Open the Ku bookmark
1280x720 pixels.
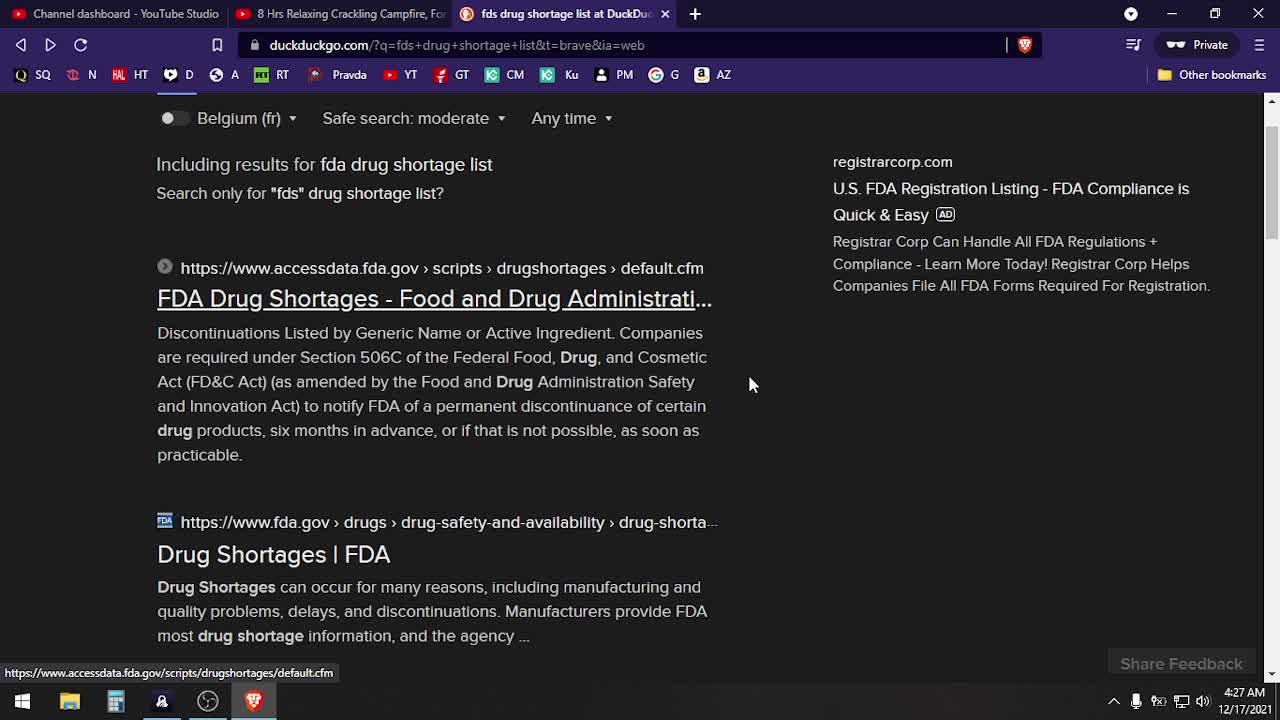(x=559, y=75)
